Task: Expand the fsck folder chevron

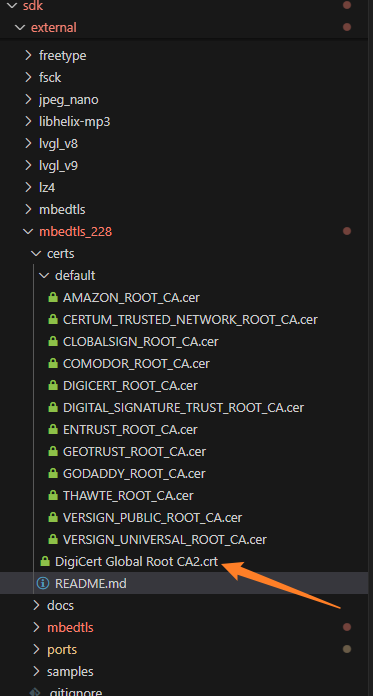Action: tap(28, 77)
